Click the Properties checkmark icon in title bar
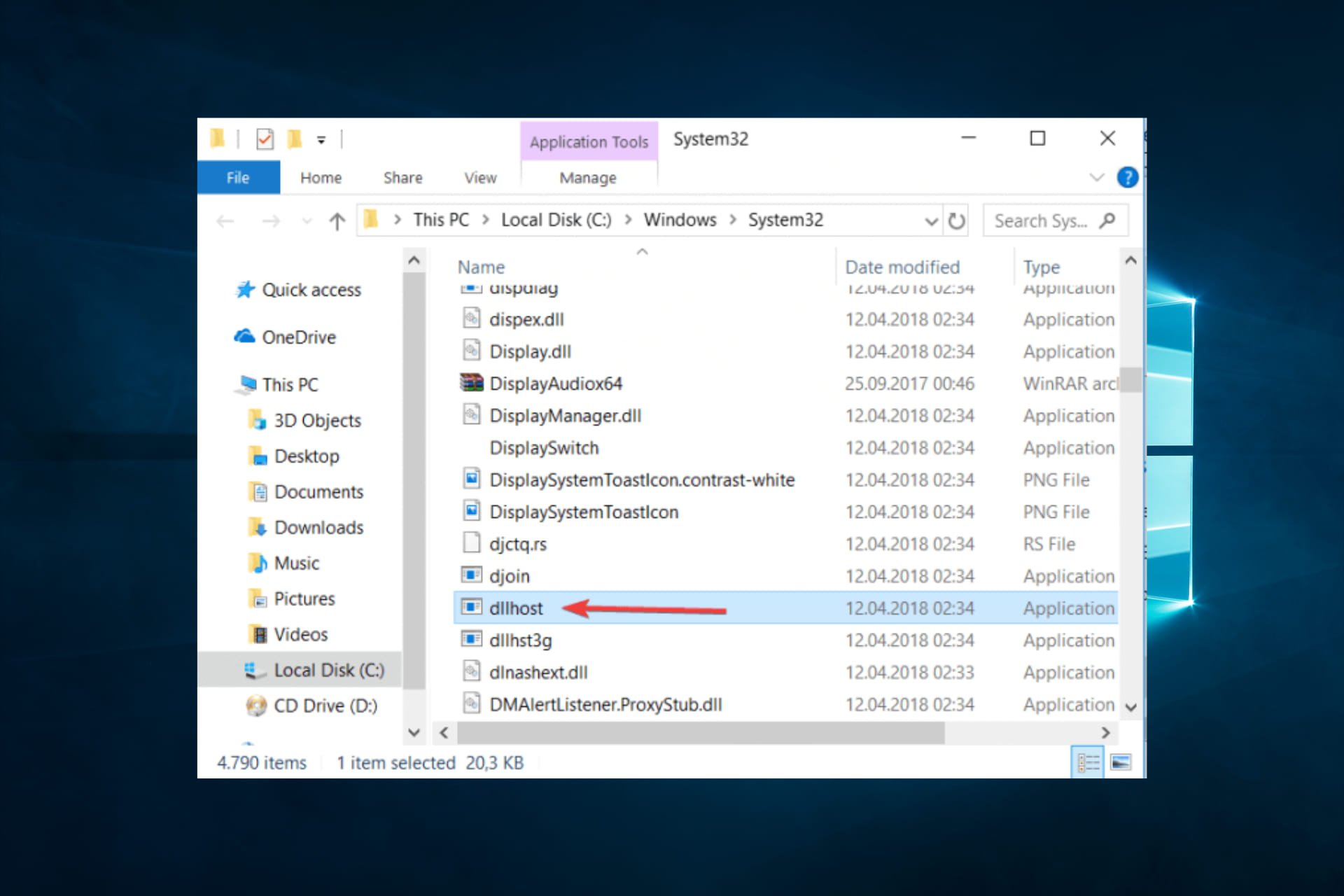The width and height of the screenshot is (1344, 896). [x=265, y=139]
